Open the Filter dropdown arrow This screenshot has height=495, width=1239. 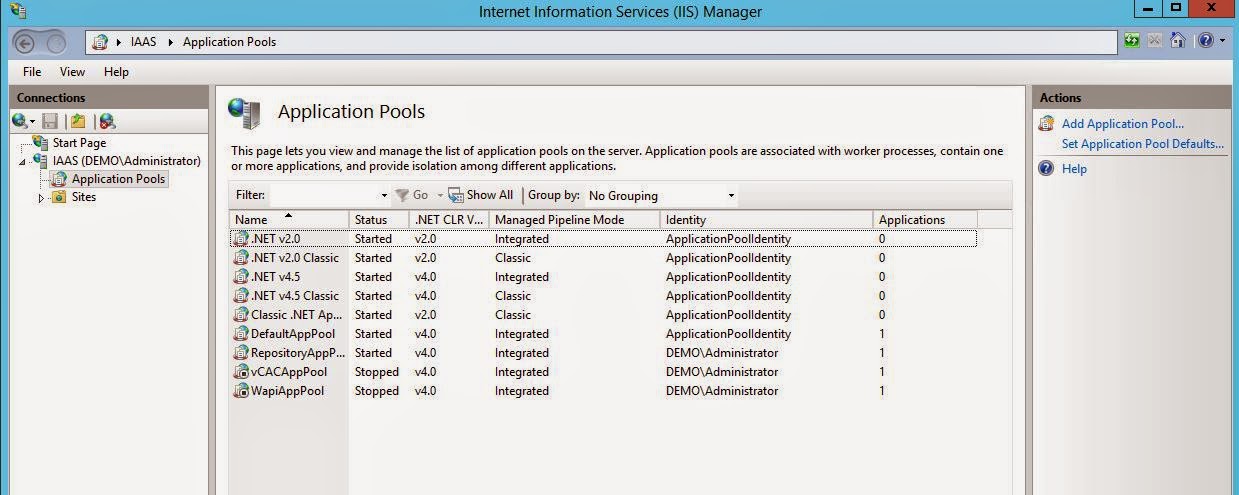tap(384, 195)
